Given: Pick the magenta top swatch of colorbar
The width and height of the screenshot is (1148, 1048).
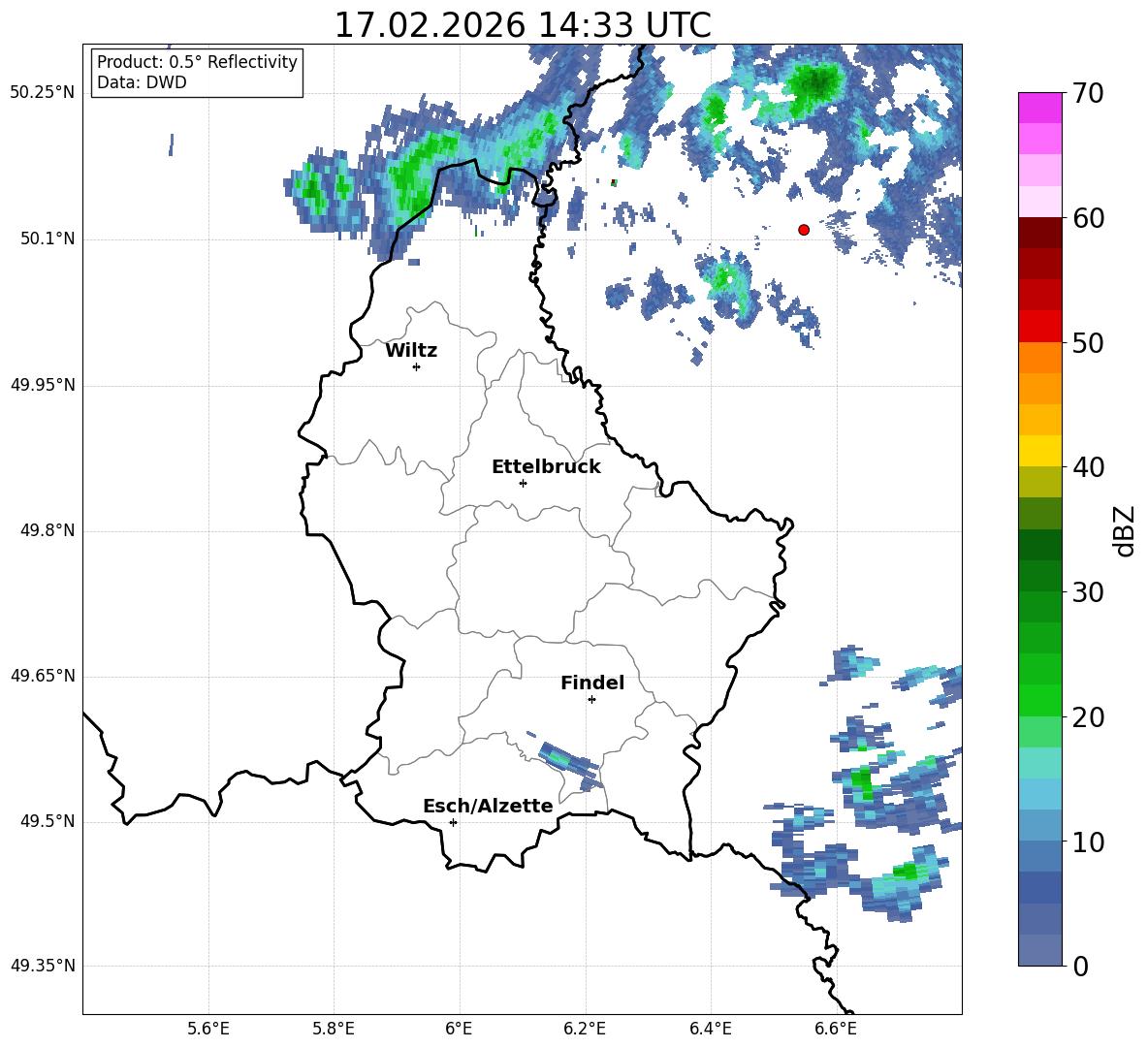Looking at the screenshot, I should 1039,109.
